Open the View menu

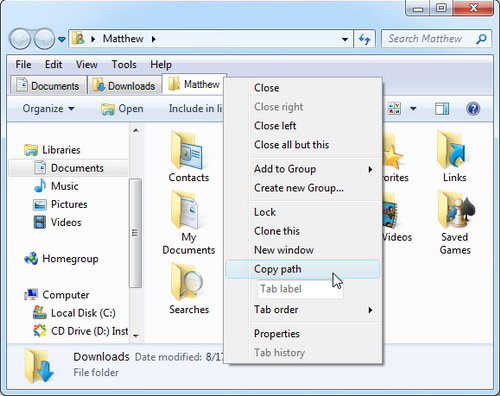87,64
